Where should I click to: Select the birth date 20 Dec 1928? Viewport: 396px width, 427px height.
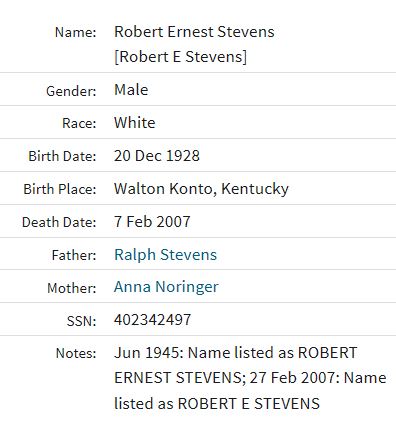click(157, 156)
